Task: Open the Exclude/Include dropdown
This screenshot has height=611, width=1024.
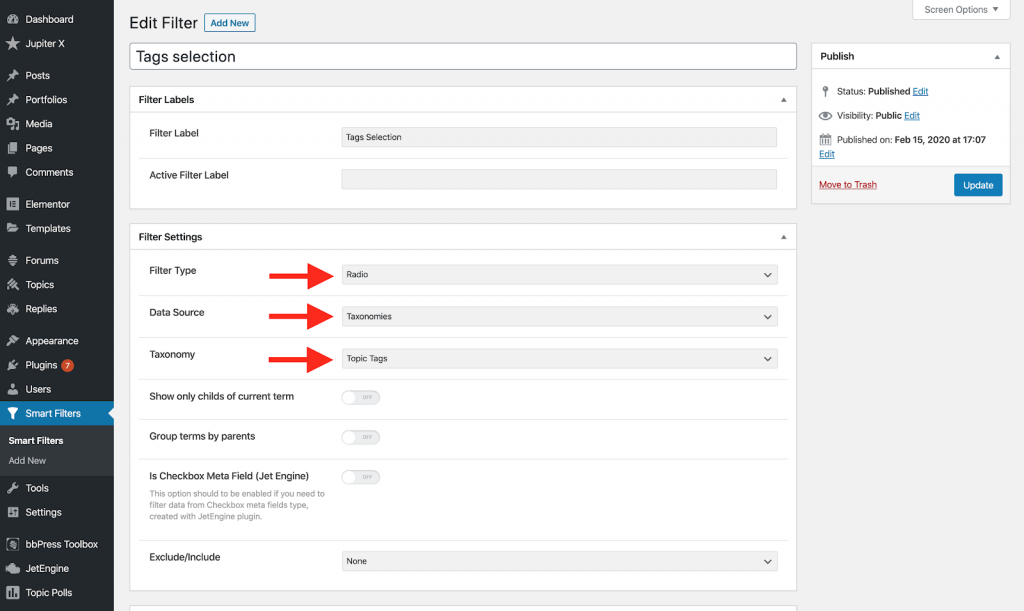Action: coord(559,561)
